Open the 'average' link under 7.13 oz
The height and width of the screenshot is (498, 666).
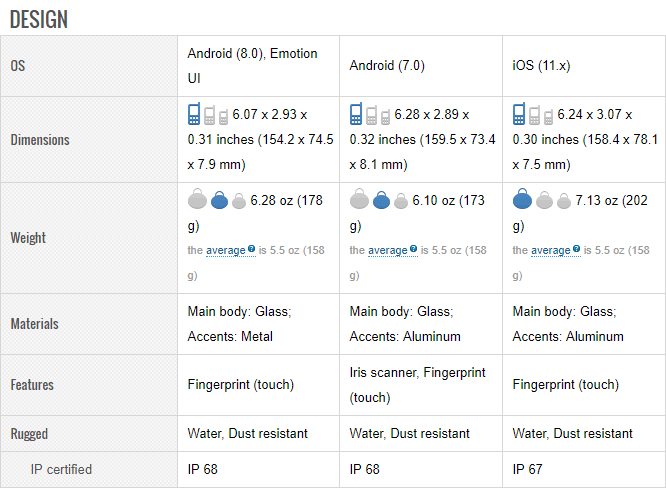point(549,250)
